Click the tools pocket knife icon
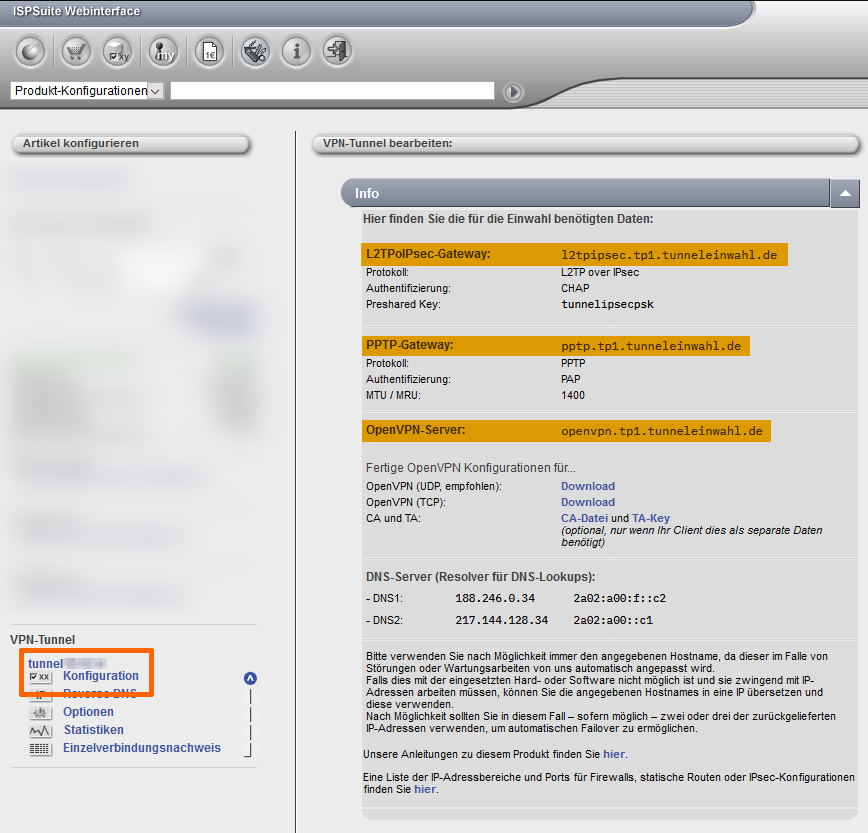 pyautogui.click(x=253, y=51)
